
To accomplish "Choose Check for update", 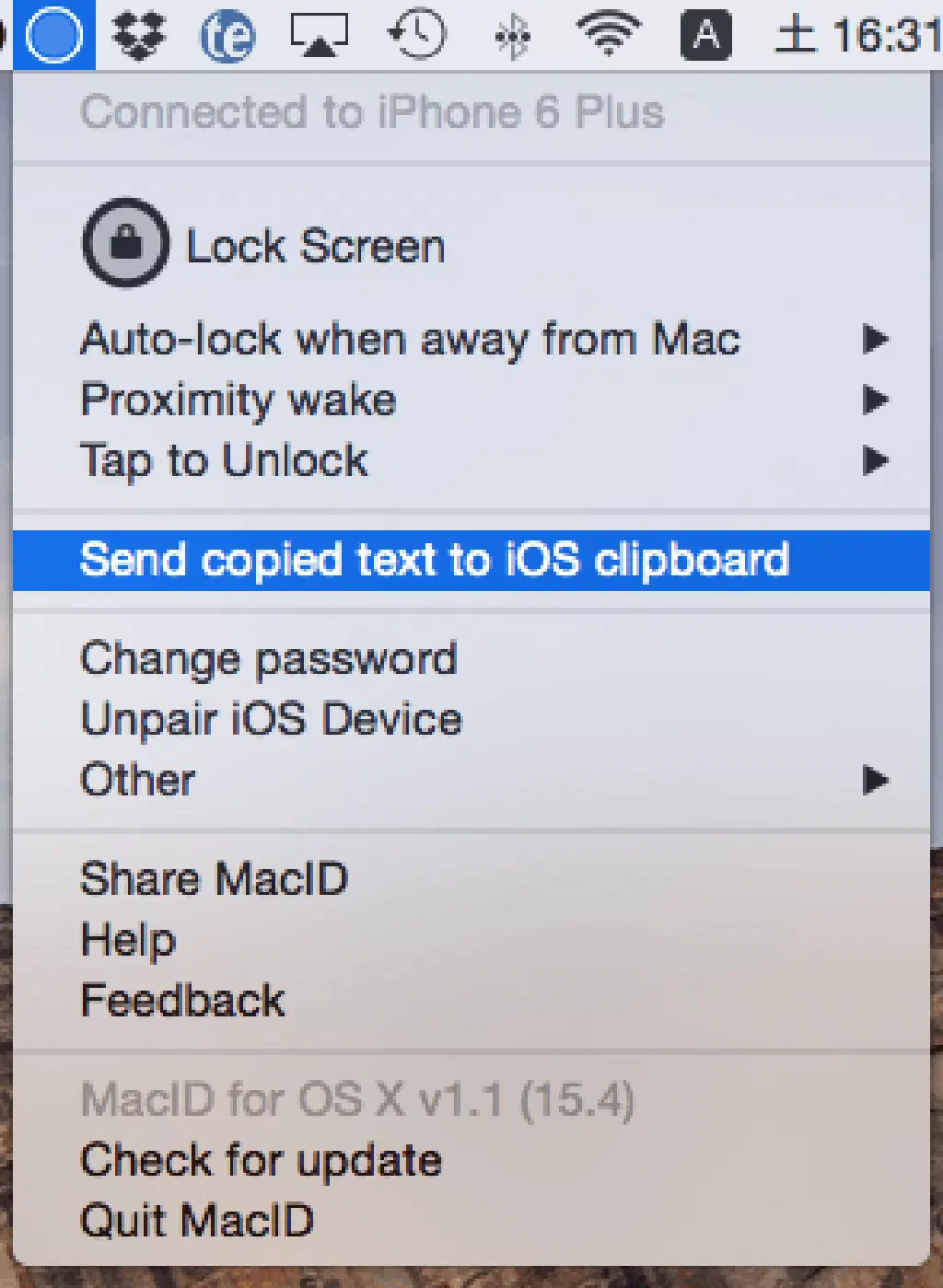I will point(262,1160).
